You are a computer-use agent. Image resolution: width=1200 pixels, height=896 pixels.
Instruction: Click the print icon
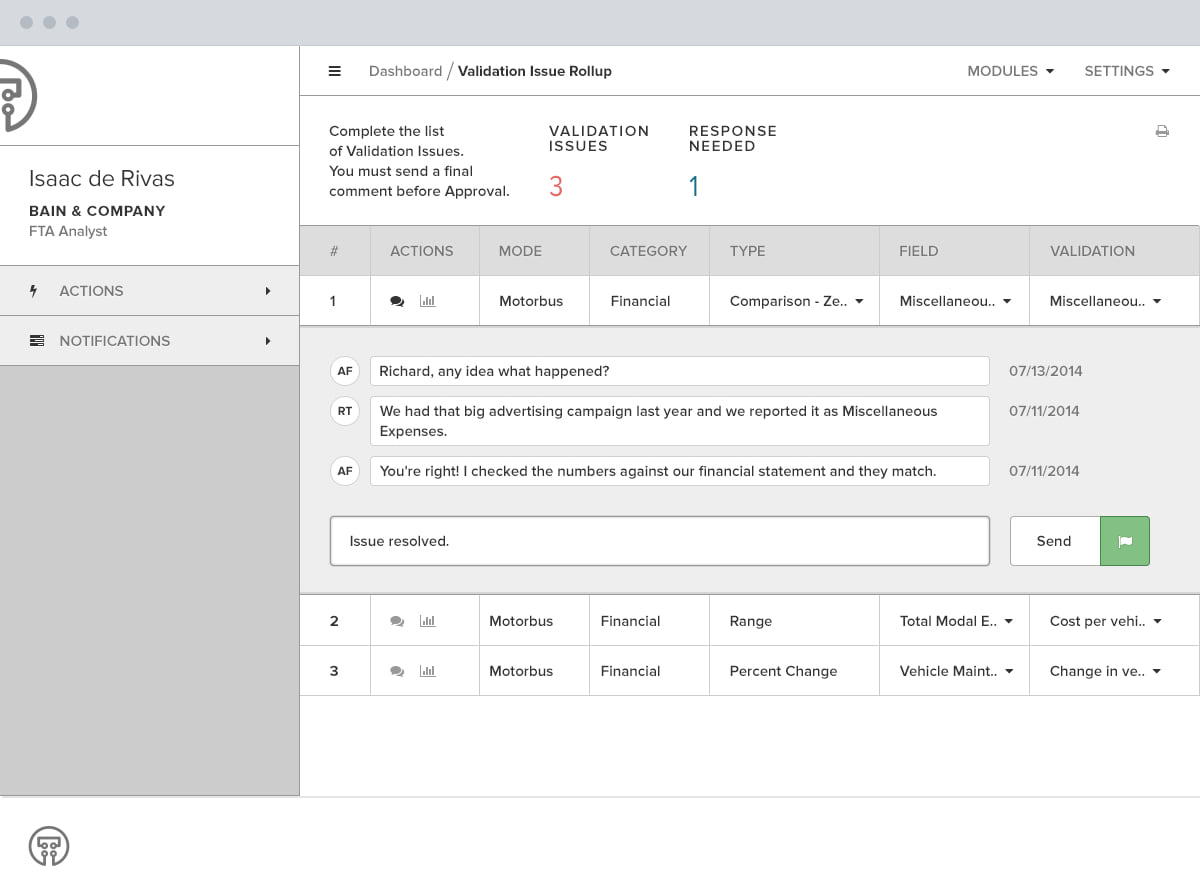click(1162, 131)
